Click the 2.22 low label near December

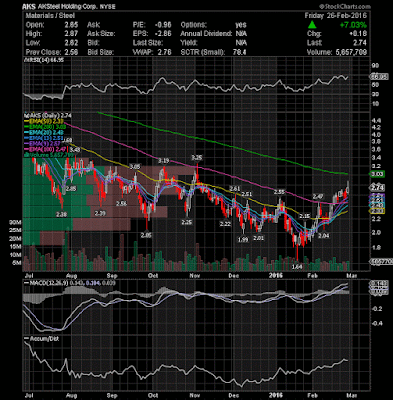pyautogui.click(x=225, y=224)
